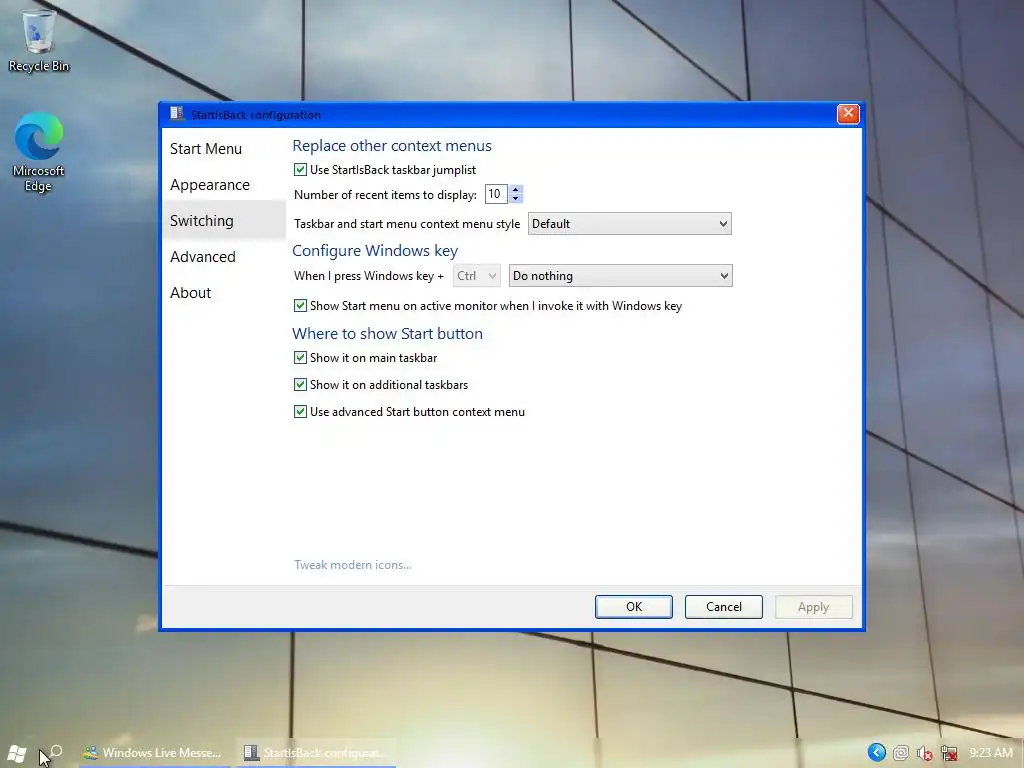
Task: Close the StartIsBack configuration window
Action: 848,114
